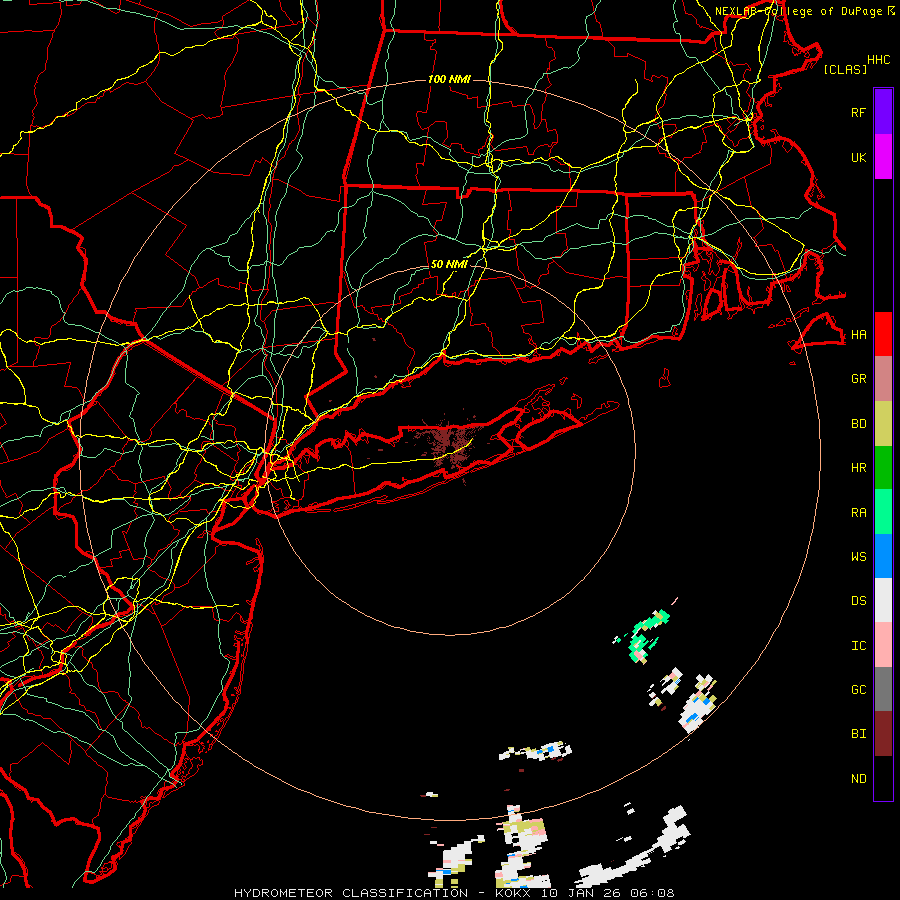Click the 'ND' legend label text
This screenshot has width=900, height=900.
coord(858,779)
